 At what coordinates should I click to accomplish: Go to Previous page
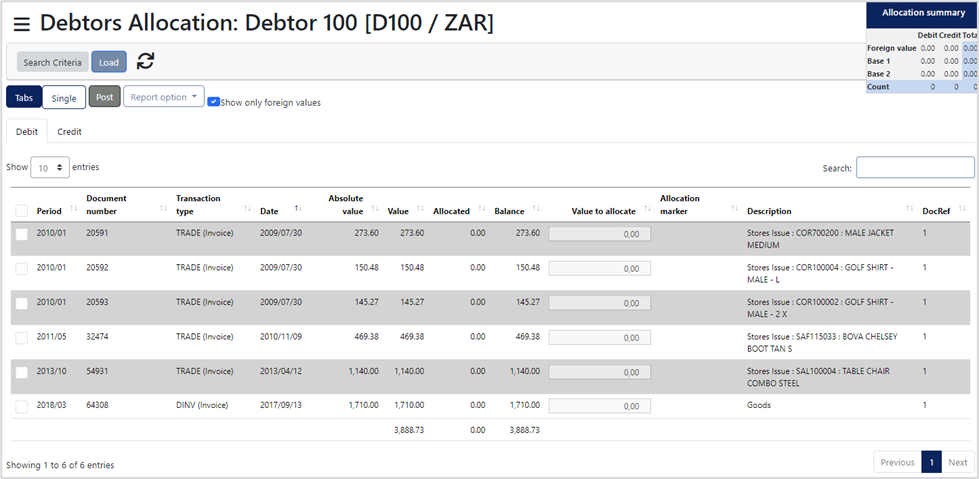897,462
